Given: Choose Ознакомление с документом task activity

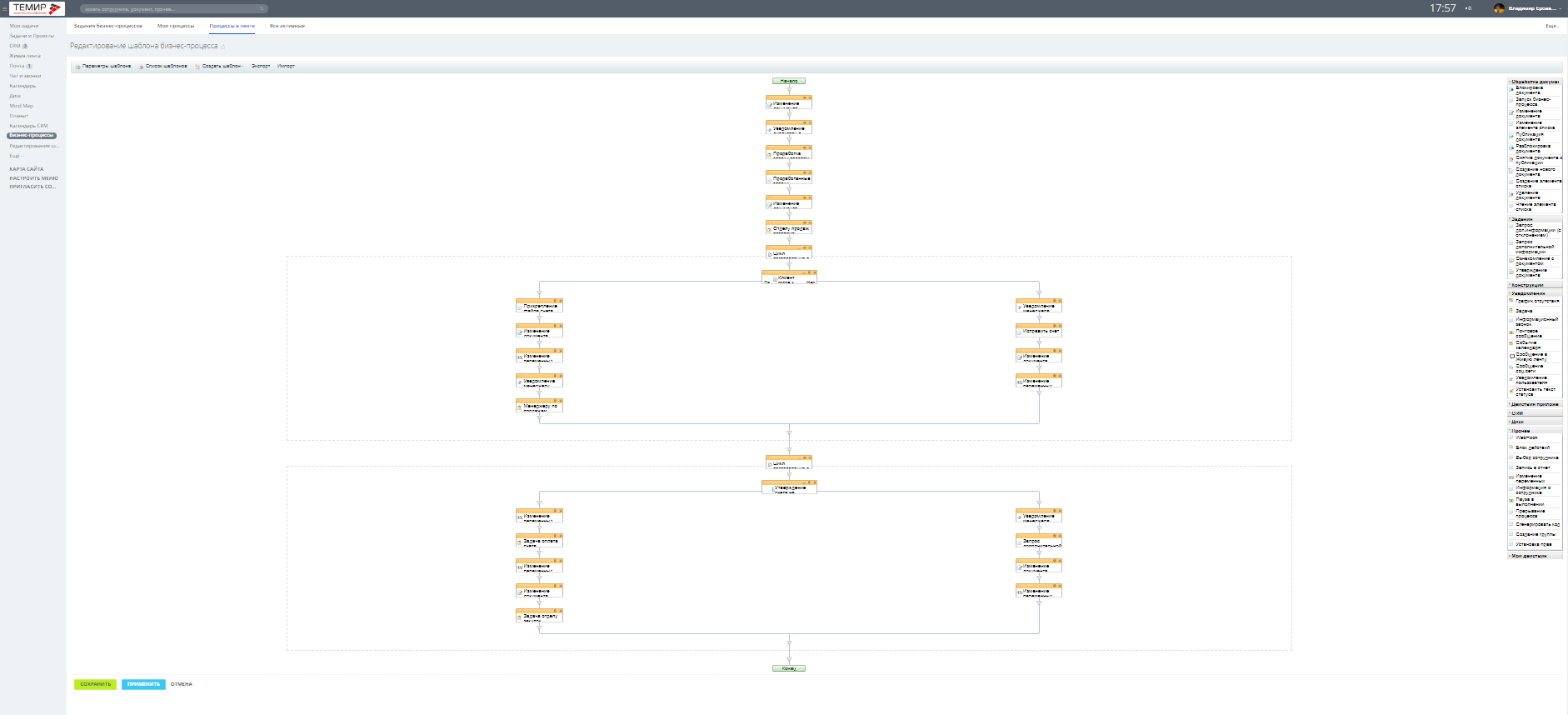Looking at the screenshot, I should coord(1534,261).
